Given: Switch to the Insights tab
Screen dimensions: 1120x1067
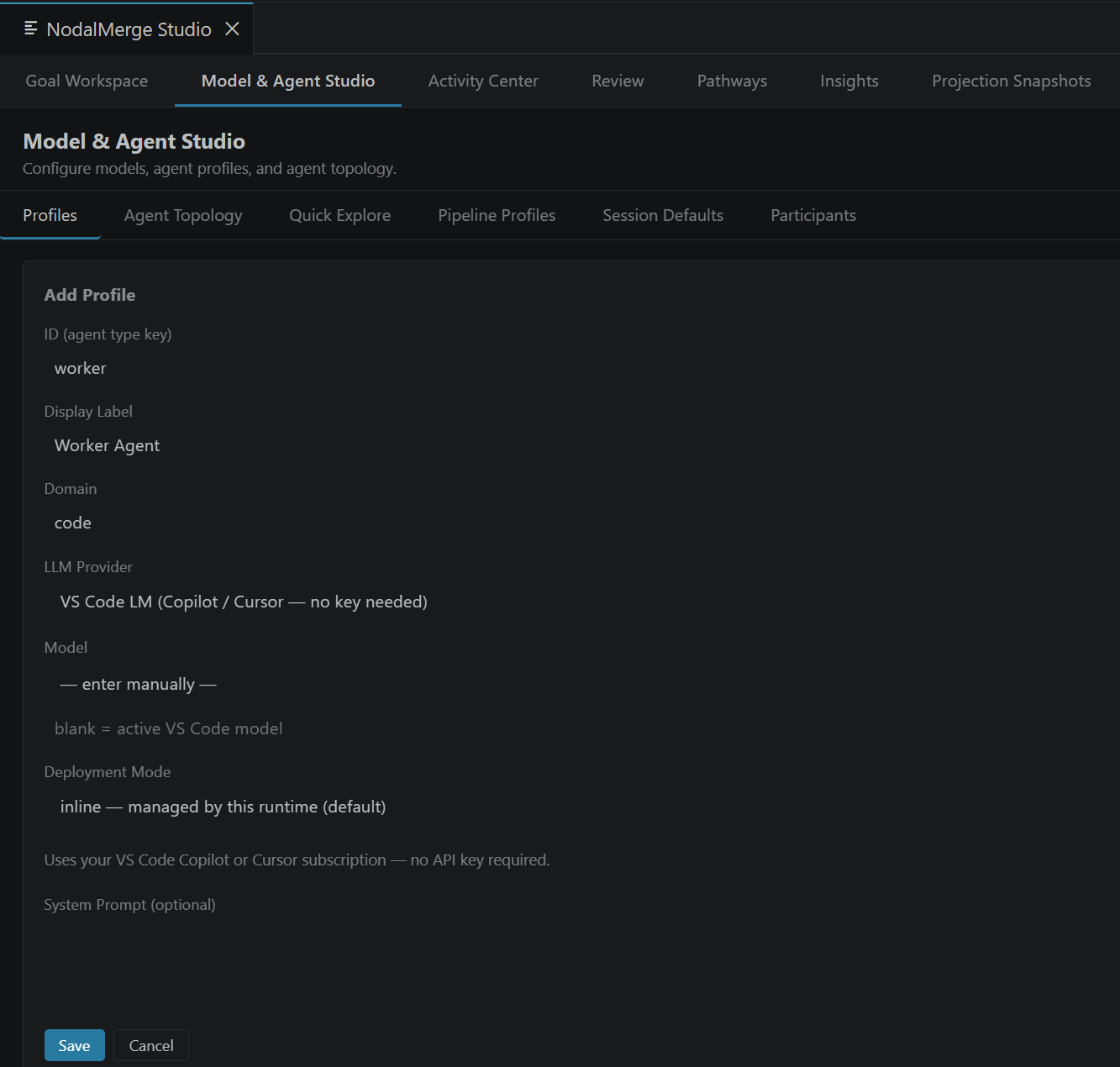Looking at the screenshot, I should [x=849, y=81].
